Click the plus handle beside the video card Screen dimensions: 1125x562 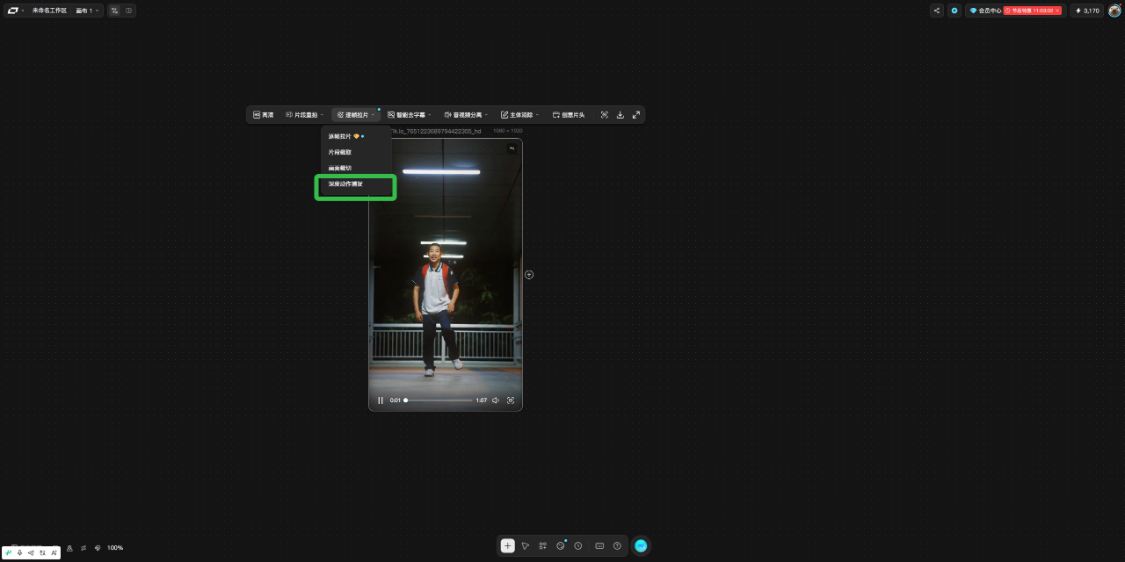pos(529,274)
